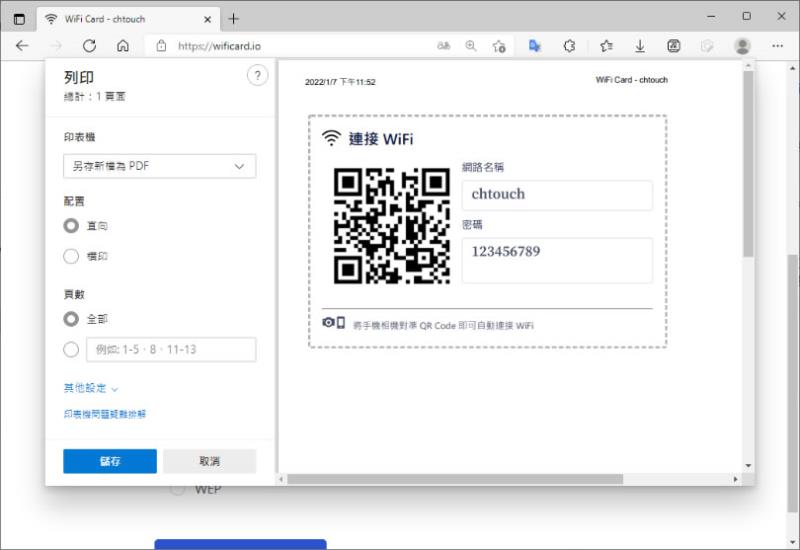Open the extensions puzzle icon
This screenshot has width=800, height=550.
tap(569, 46)
